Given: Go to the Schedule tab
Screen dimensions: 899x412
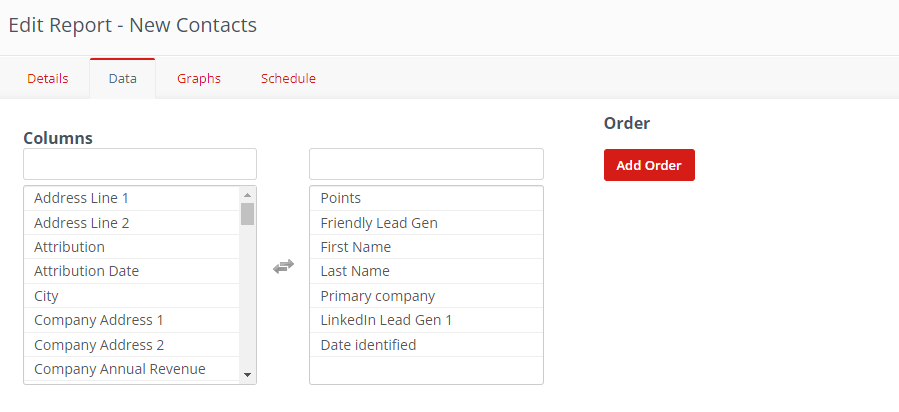Looking at the screenshot, I should coord(288,79).
